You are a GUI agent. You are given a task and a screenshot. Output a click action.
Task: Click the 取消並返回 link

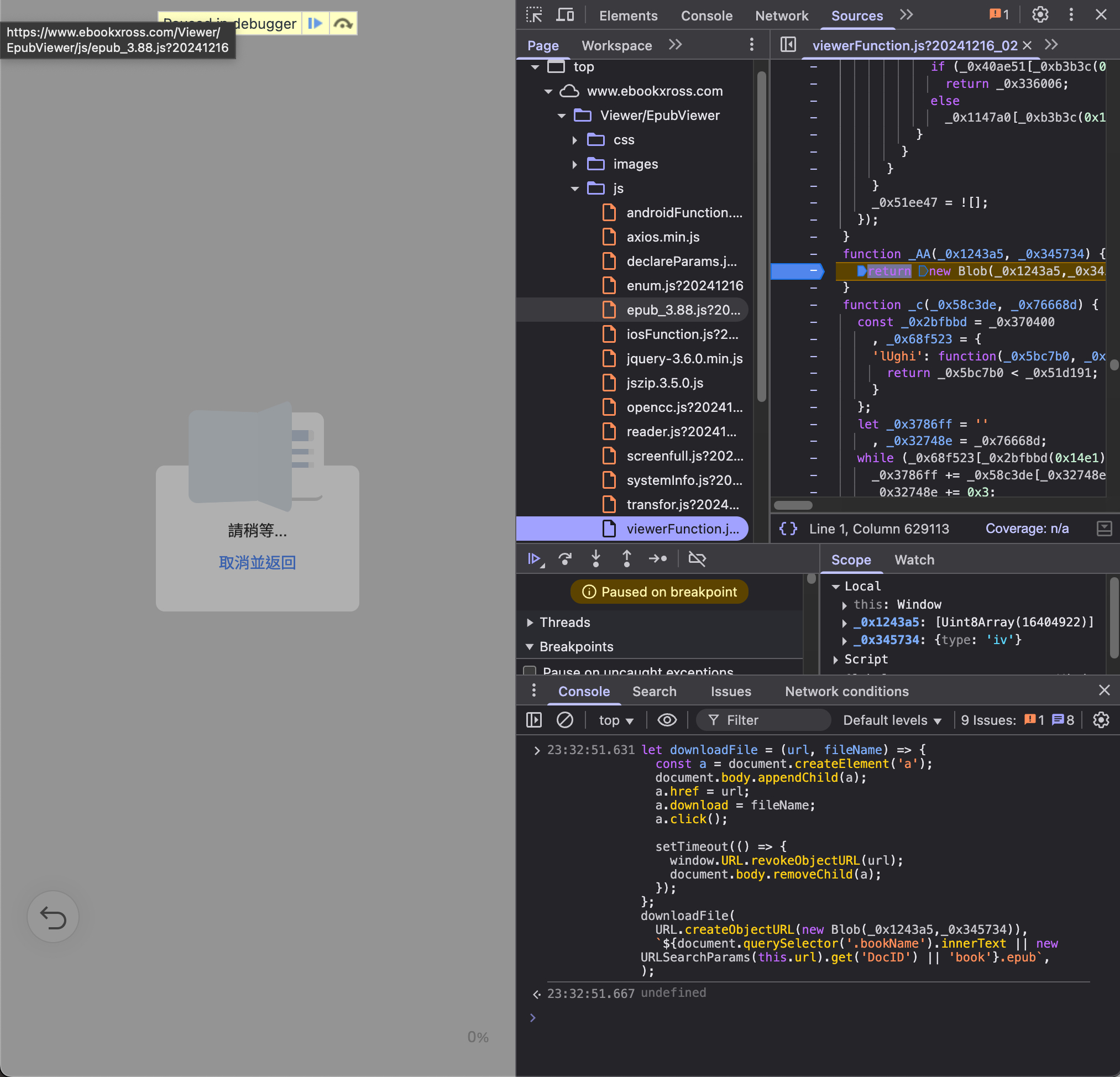[x=257, y=562]
